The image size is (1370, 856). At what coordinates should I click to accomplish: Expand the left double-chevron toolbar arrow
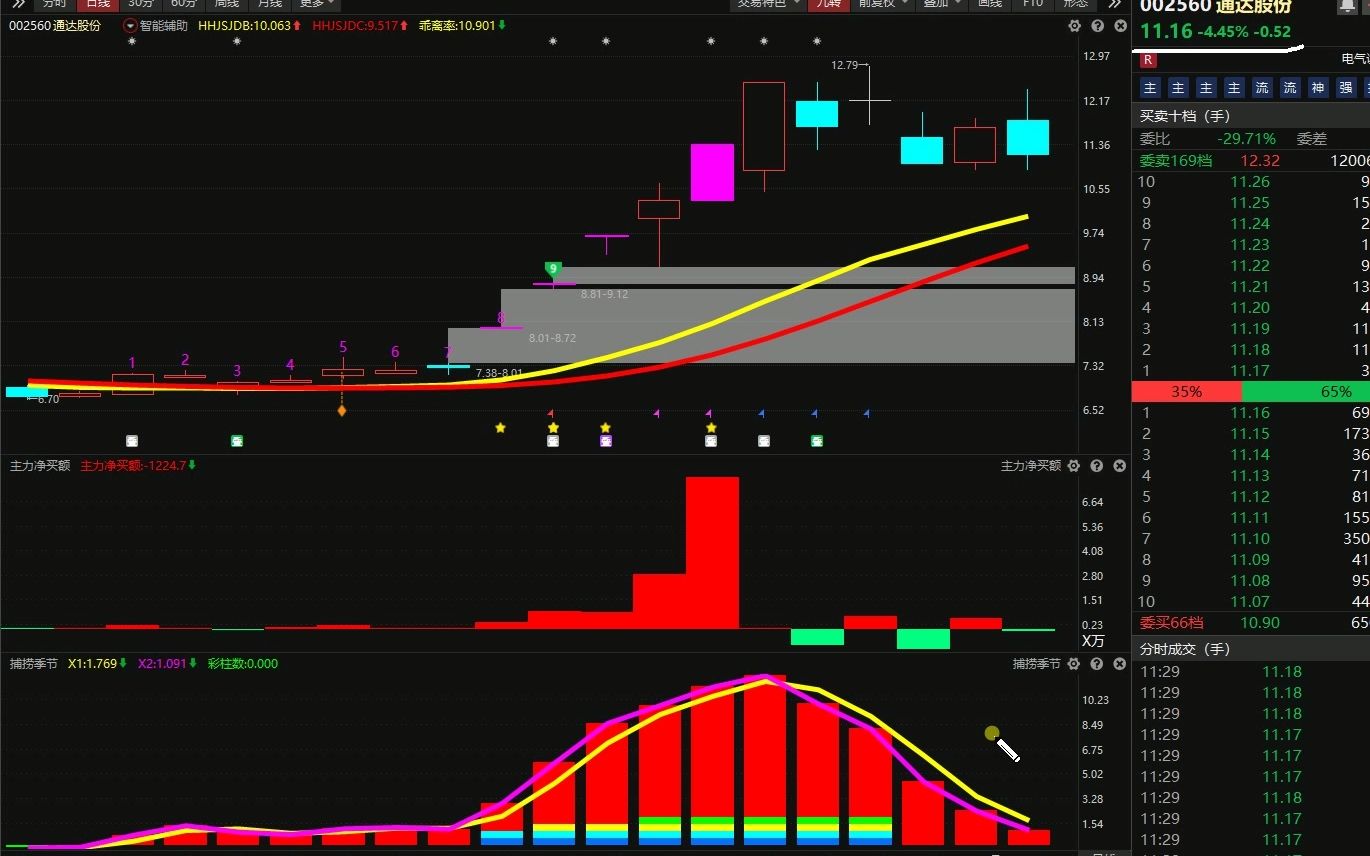coord(18,4)
